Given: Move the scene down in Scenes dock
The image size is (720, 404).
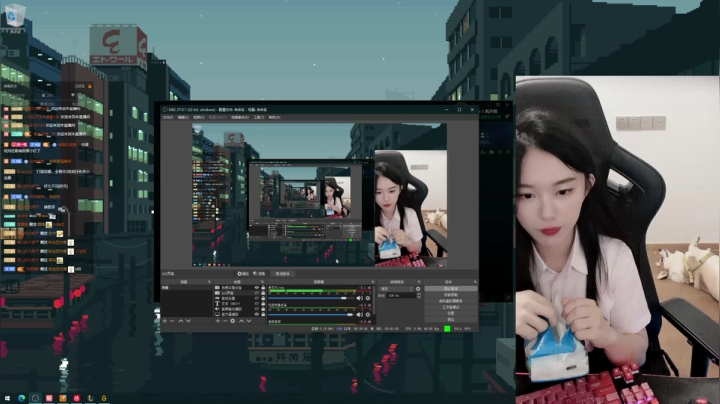Looking at the screenshot, I should click(x=188, y=321).
